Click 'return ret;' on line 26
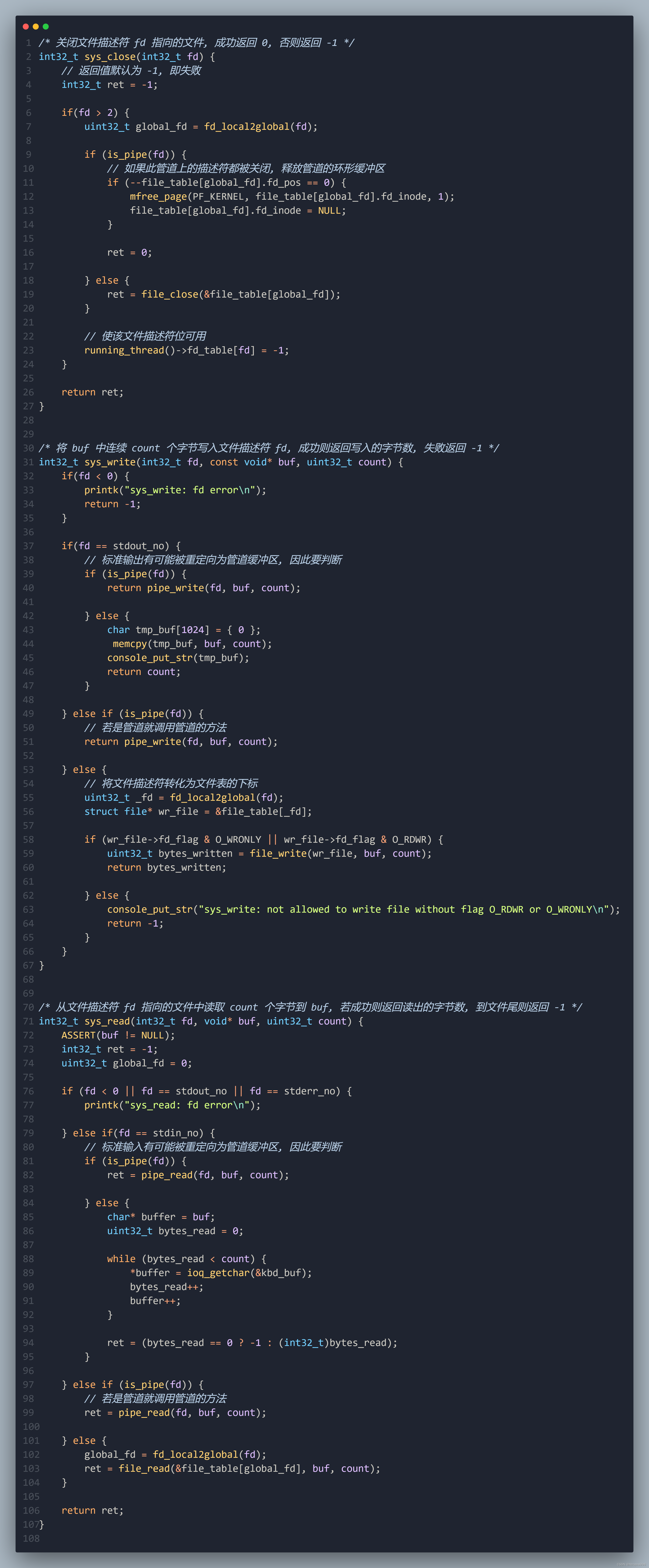The image size is (649, 1568). pos(92,393)
